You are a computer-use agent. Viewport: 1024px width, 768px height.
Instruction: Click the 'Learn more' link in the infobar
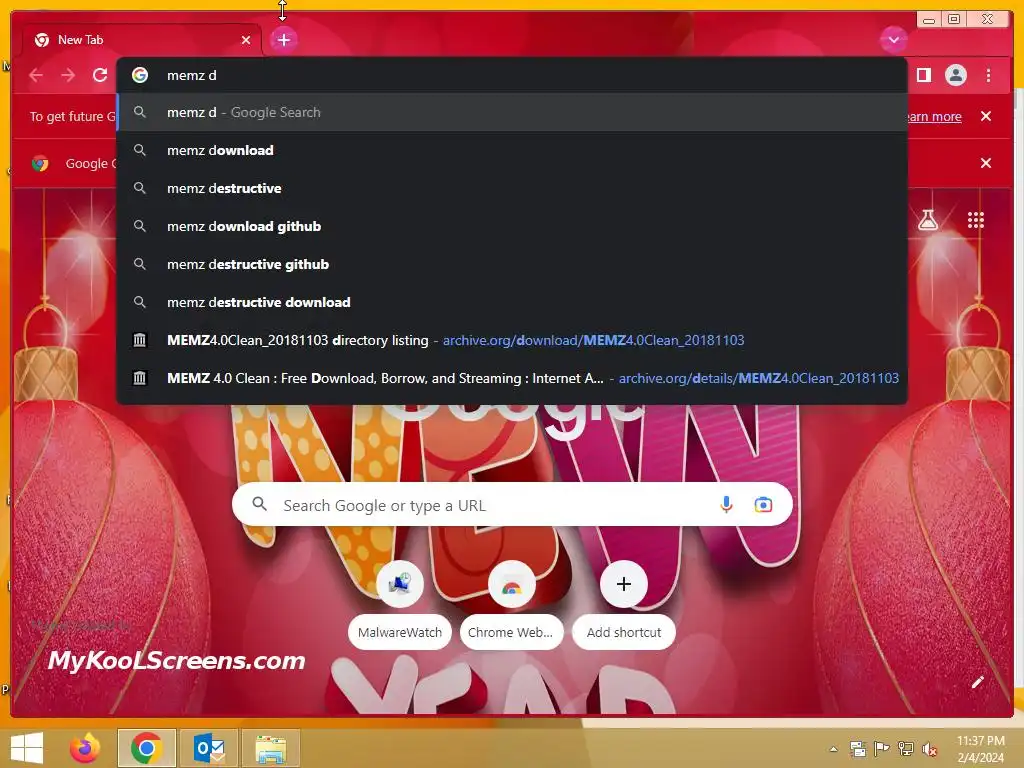(x=934, y=116)
